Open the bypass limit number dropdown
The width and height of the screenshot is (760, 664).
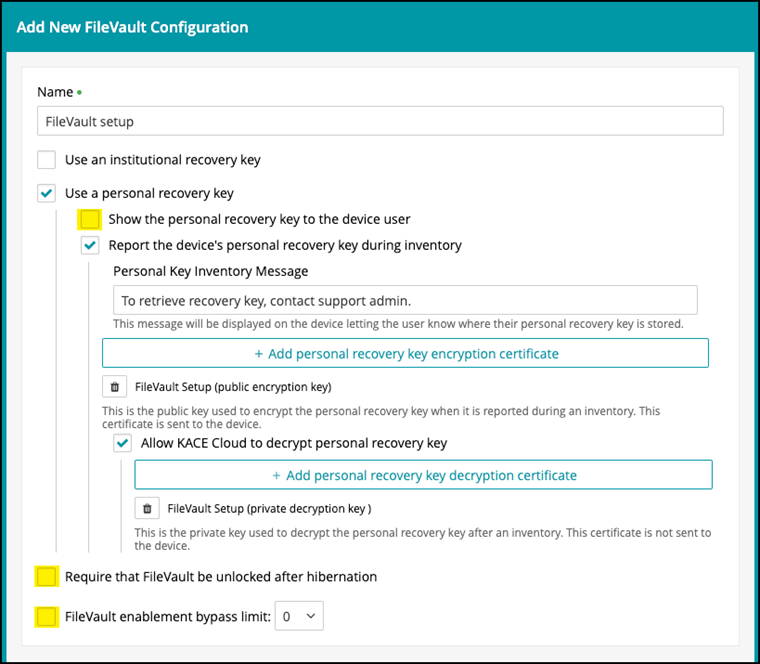(x=299, y=617)
